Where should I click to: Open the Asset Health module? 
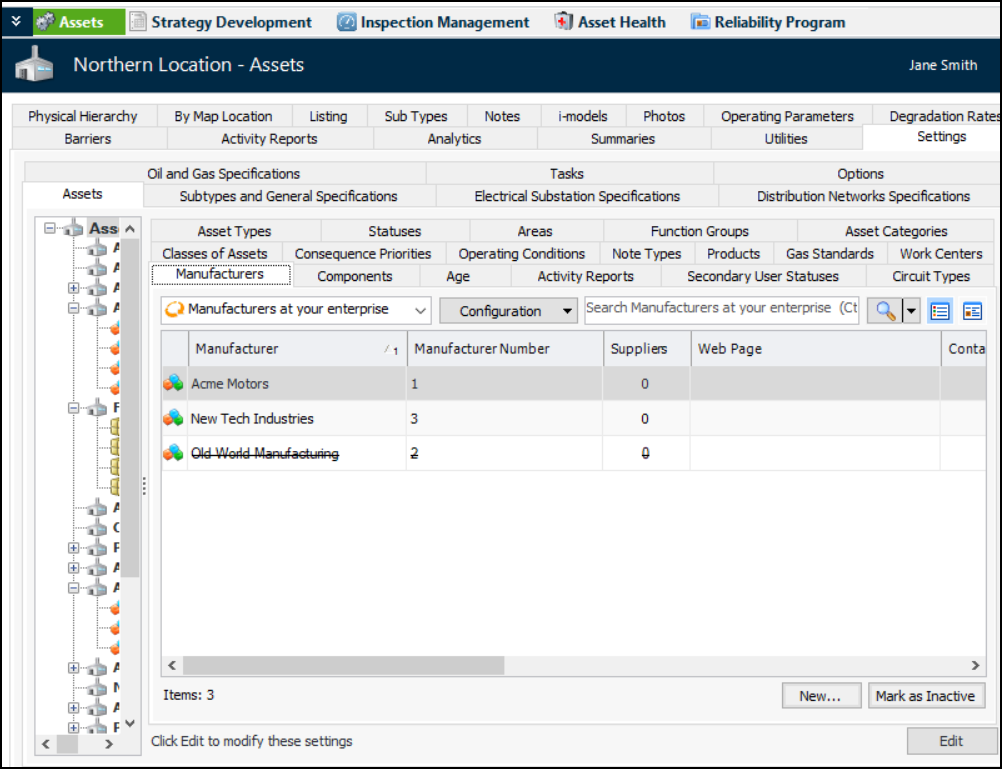pos(610,22)
